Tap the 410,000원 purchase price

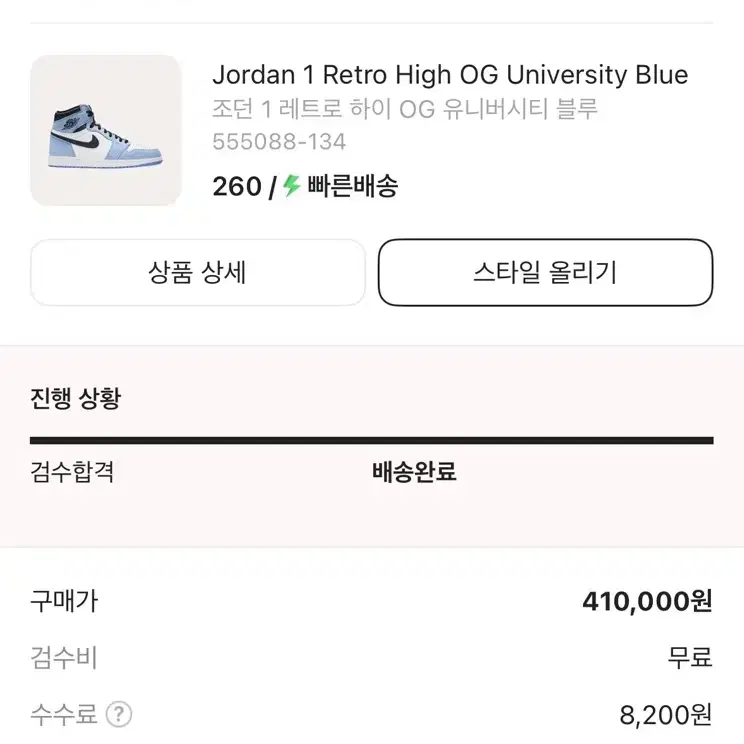click(x=647, y=602)
